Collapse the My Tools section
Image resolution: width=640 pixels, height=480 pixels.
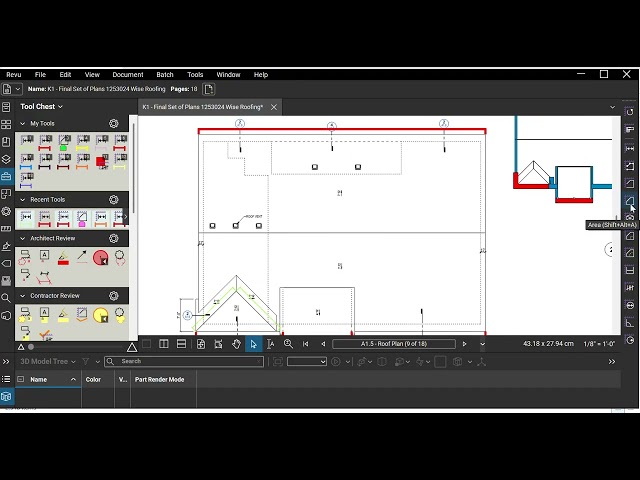coord(22,123)
